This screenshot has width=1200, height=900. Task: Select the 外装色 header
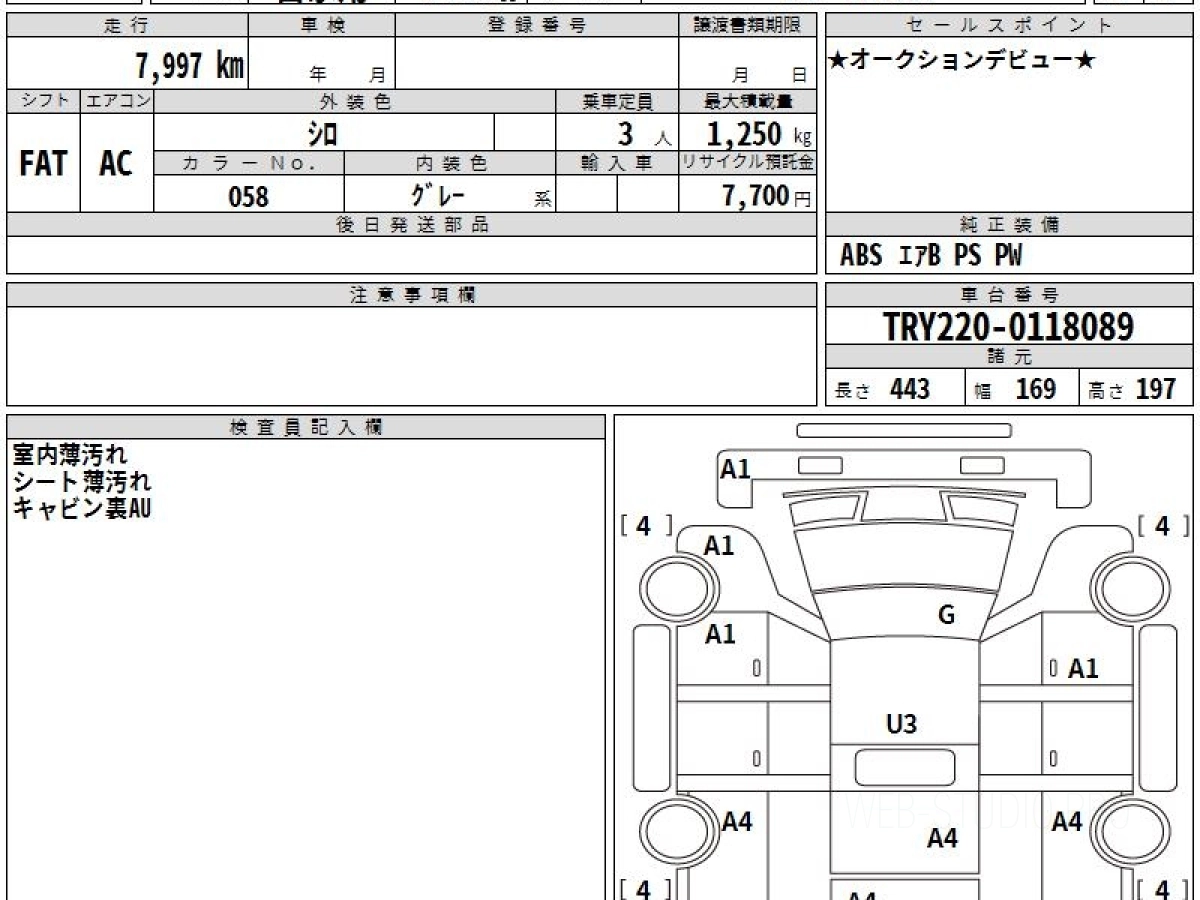pos(355,101)
